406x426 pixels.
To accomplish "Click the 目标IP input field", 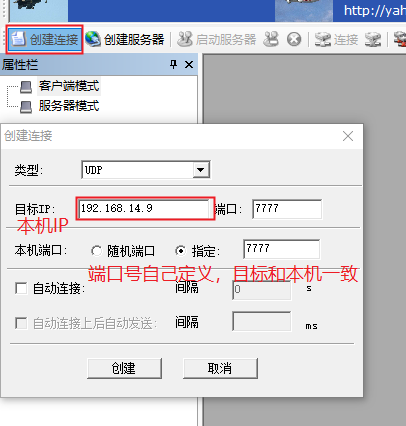I will (x=144, y=209).
